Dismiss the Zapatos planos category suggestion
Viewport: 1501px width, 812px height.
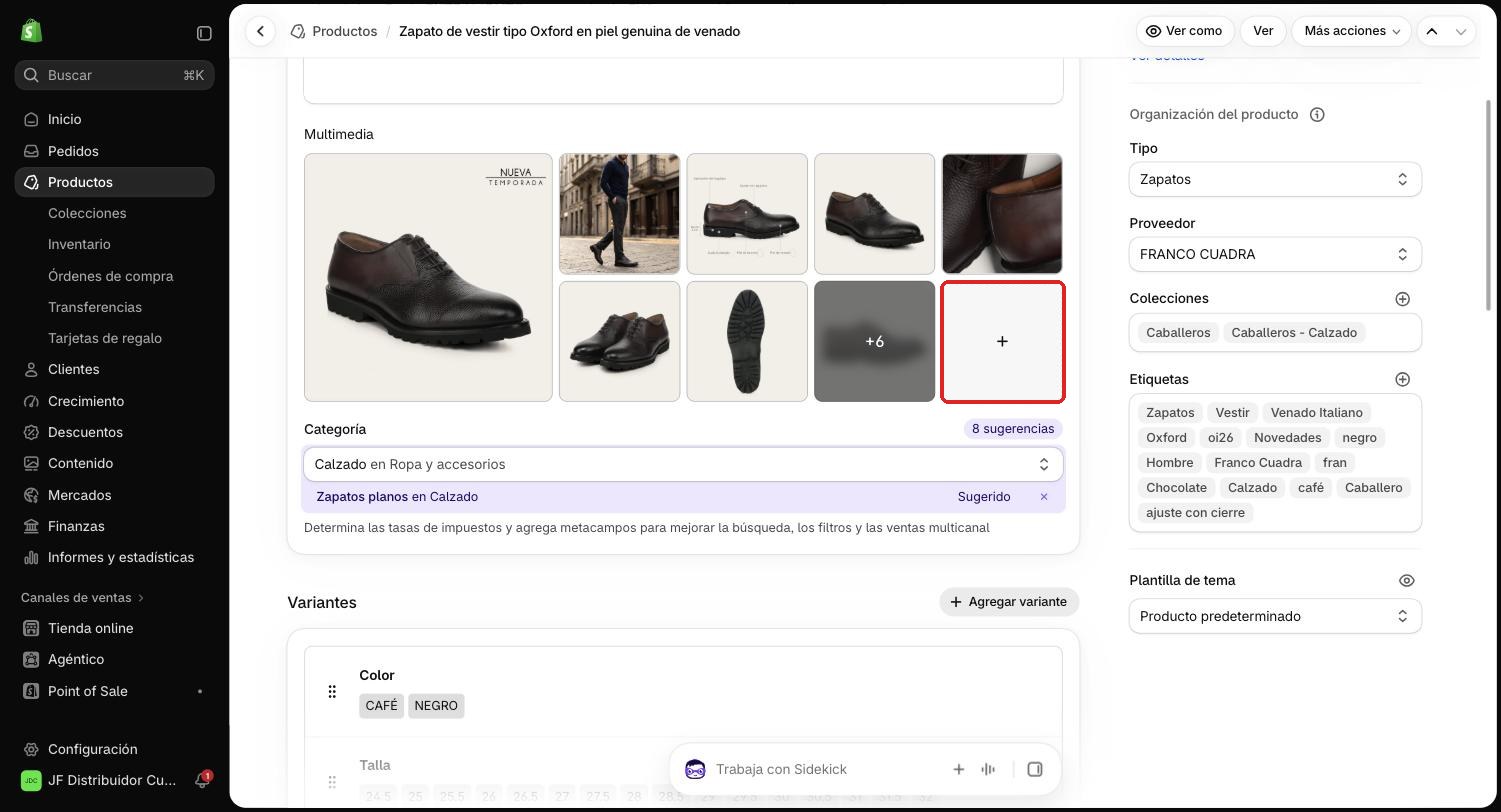[1043, 497]
